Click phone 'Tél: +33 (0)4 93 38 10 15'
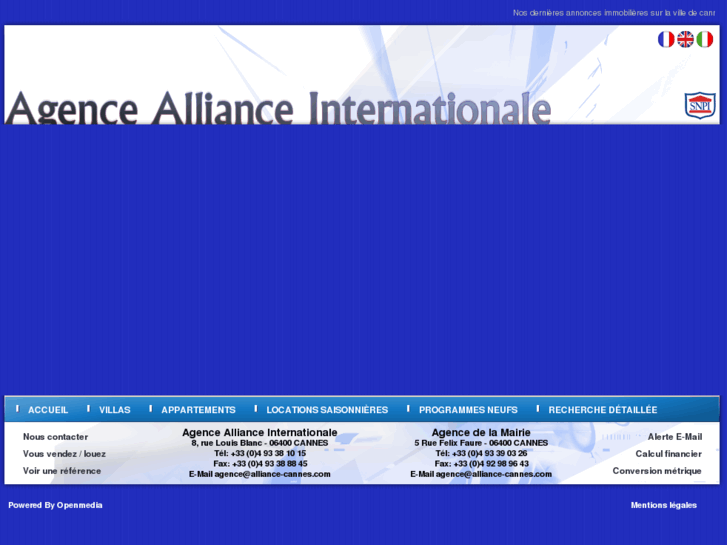Screen dimensions: 727x545 coord(260,453)
